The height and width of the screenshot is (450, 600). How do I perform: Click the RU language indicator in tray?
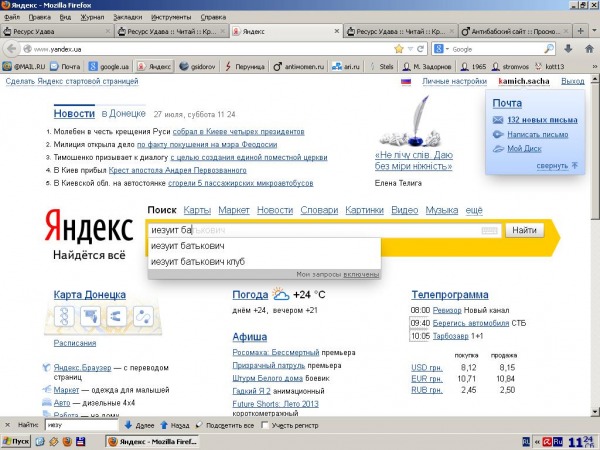558,442
